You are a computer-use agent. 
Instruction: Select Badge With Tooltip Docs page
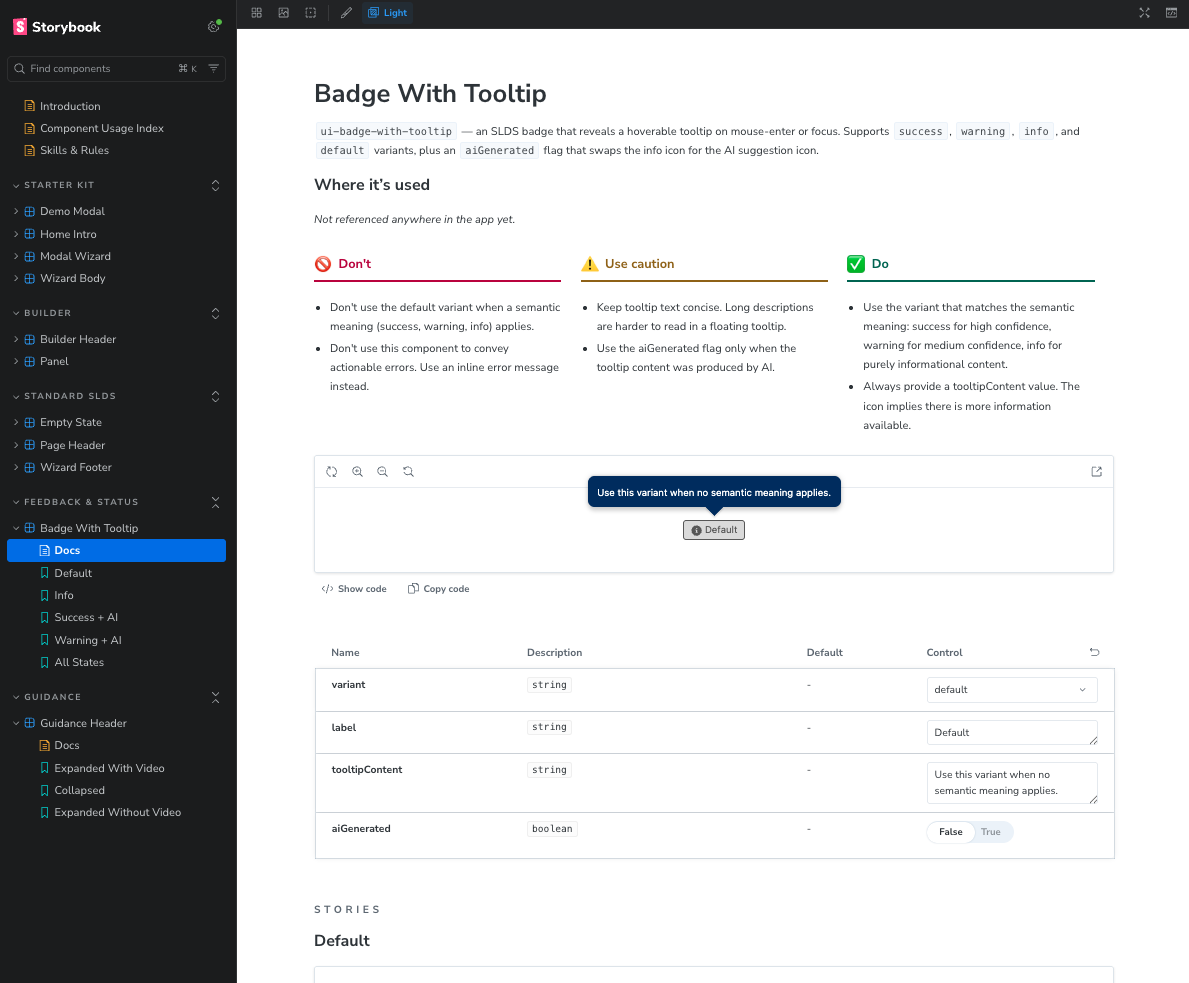[117, 551]
